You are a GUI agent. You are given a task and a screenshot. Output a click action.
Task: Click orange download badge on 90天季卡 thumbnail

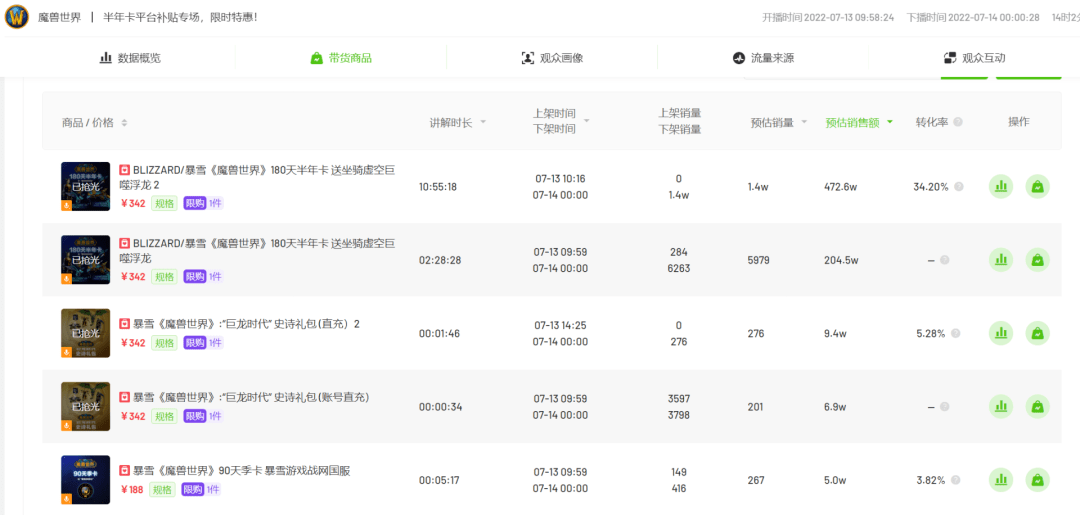click(66, 499)
